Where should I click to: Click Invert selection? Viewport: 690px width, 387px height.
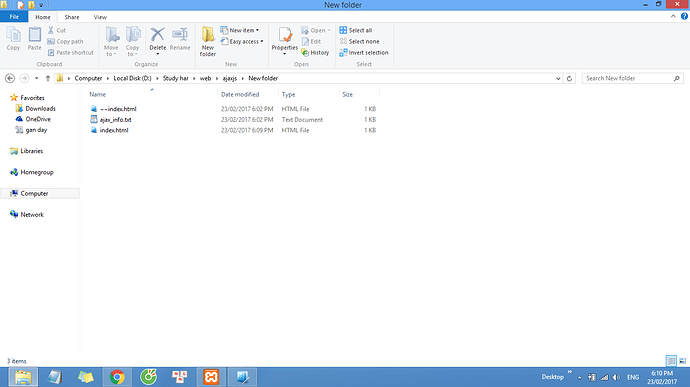364,52
